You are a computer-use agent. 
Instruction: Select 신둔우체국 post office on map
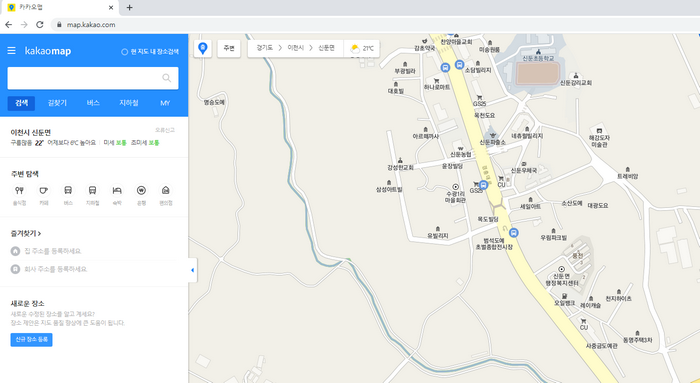[x=524, y=167]
